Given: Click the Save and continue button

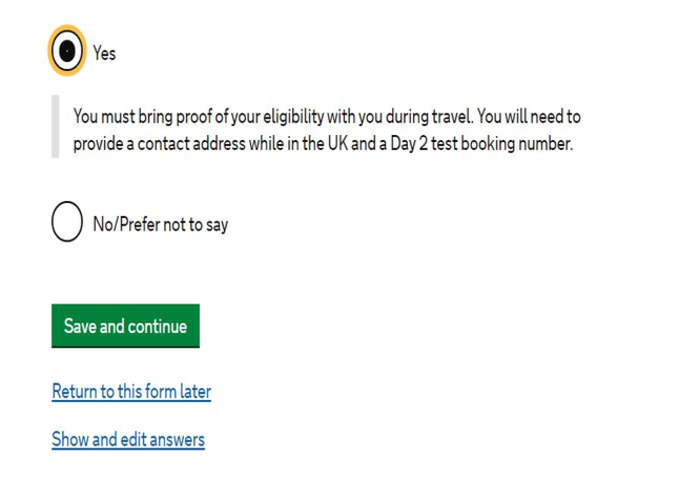Looking at the screenshot, I should tap(125, 326).
